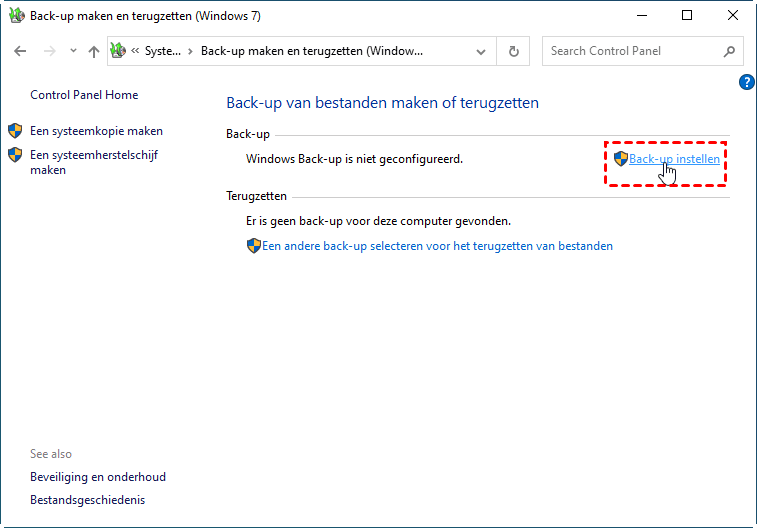Click 'Er is geen back-up voor deze computer gevonden.'
The height and width of the screenshot is (528, 757).
tap(378, 221)
